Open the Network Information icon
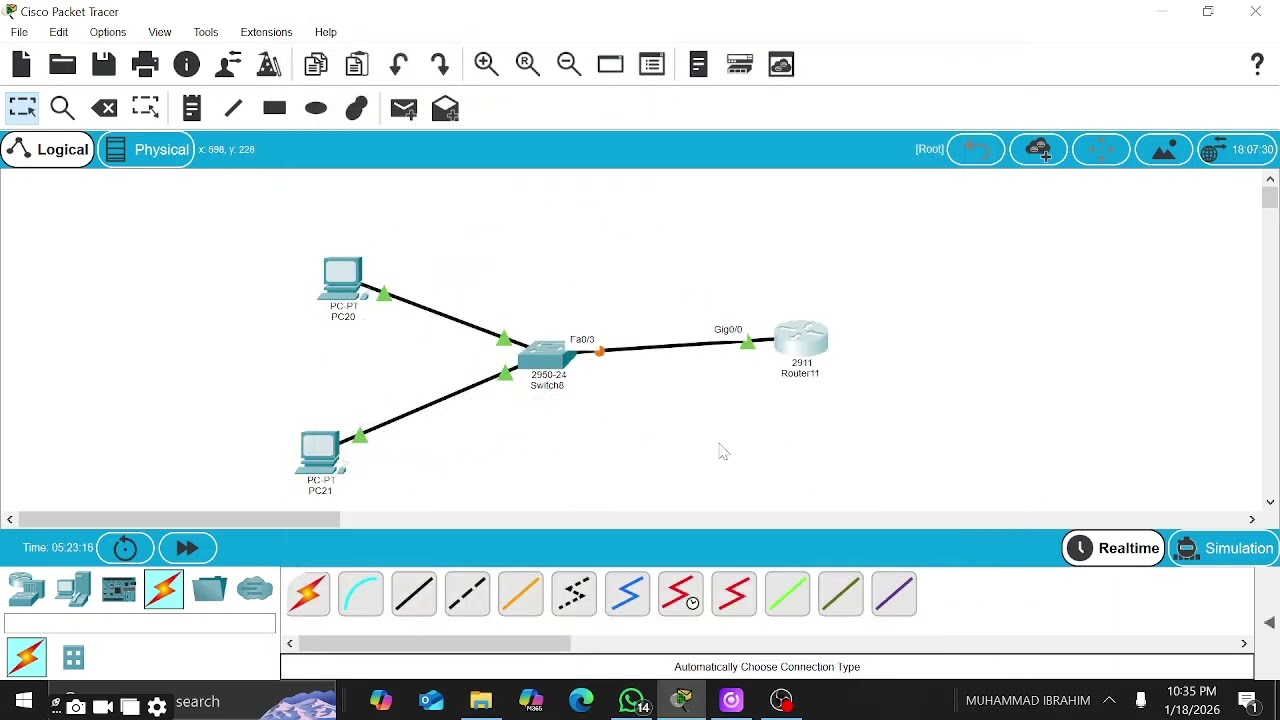1280x720 pixels. coord(186,65)
